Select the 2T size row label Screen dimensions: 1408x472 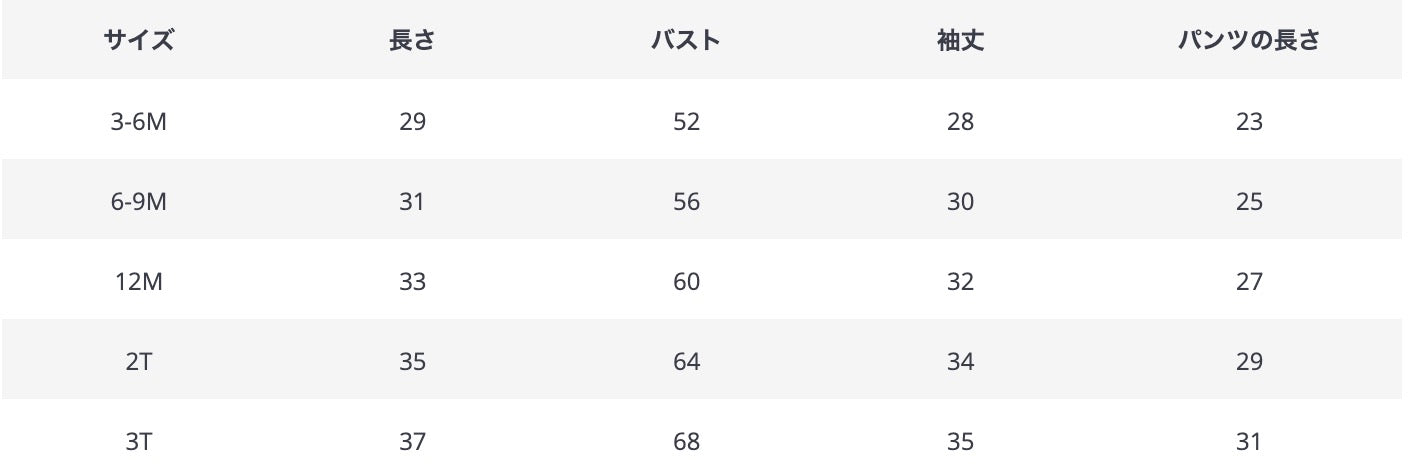pyautogui.click(x=139, y=362)
